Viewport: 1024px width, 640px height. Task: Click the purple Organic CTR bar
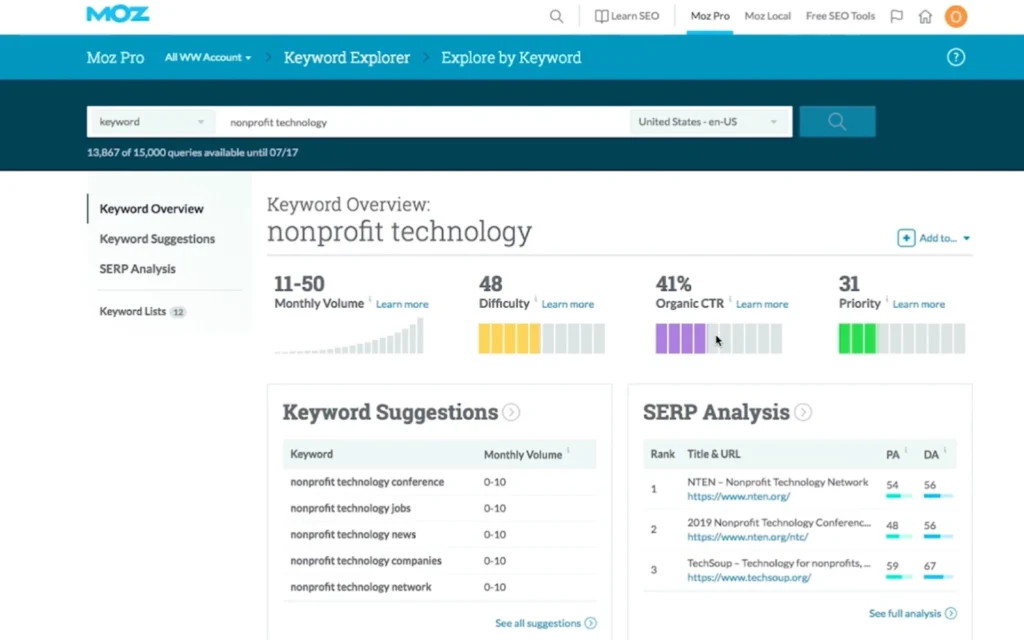point(718,338)
